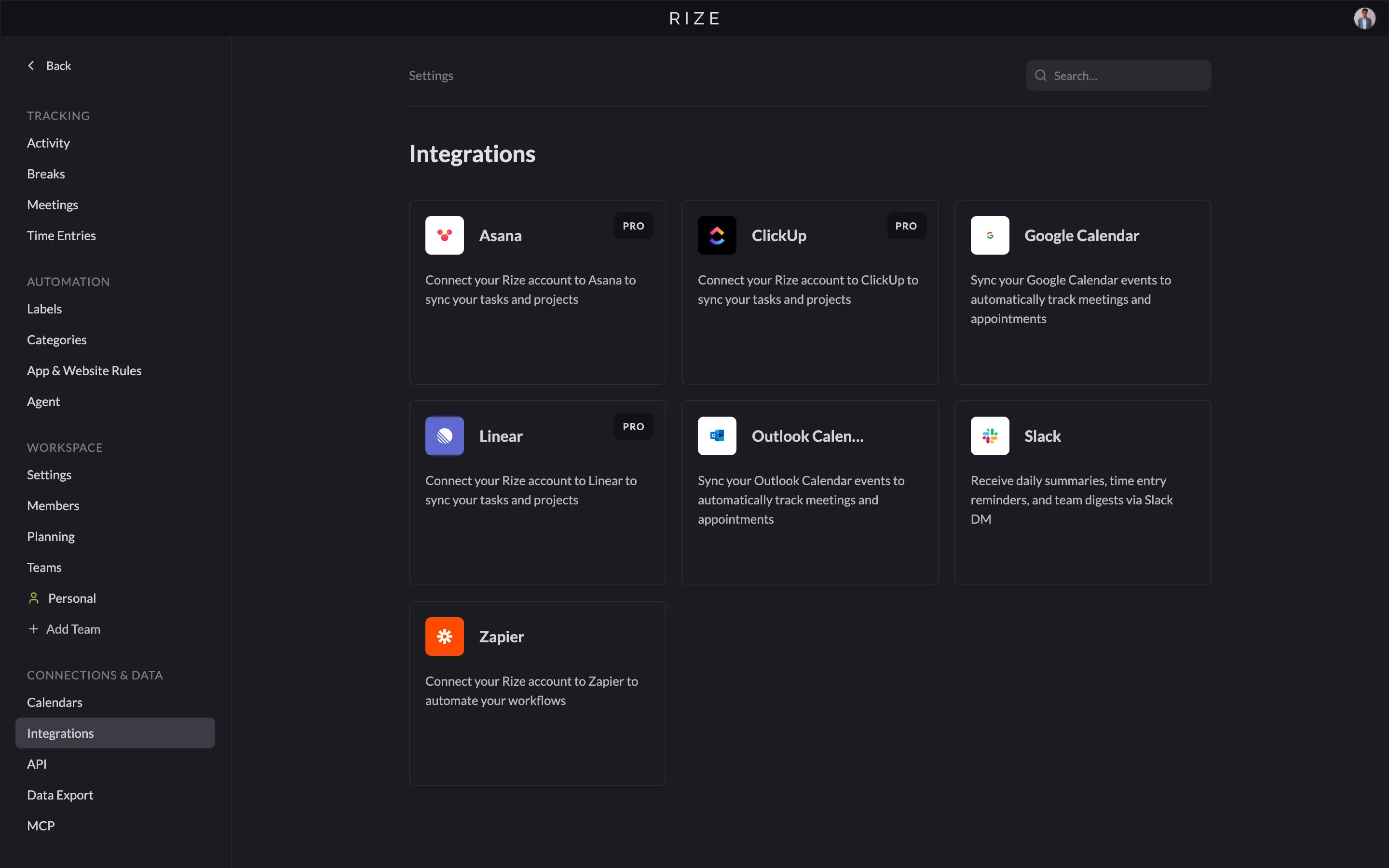
Task: Click the Outlook Calen... card title
Action: (807, 436)
